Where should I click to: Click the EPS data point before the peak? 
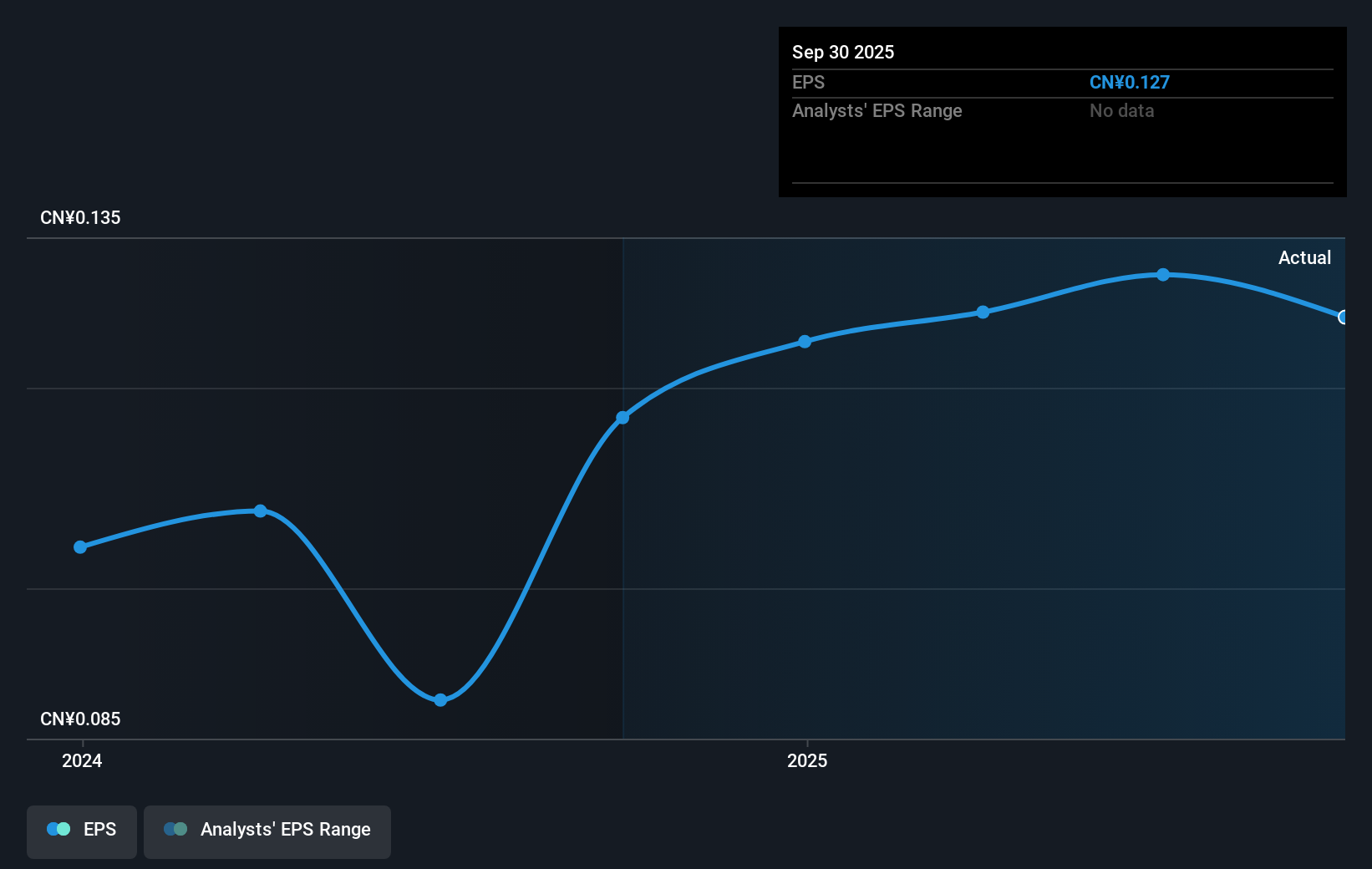[983, 312]
